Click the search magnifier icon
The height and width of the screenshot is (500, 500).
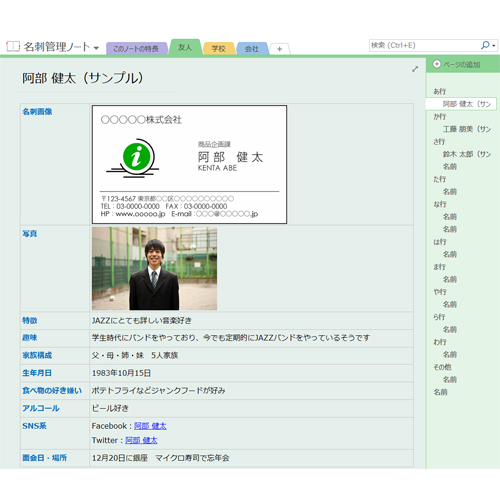pos(485,45)
